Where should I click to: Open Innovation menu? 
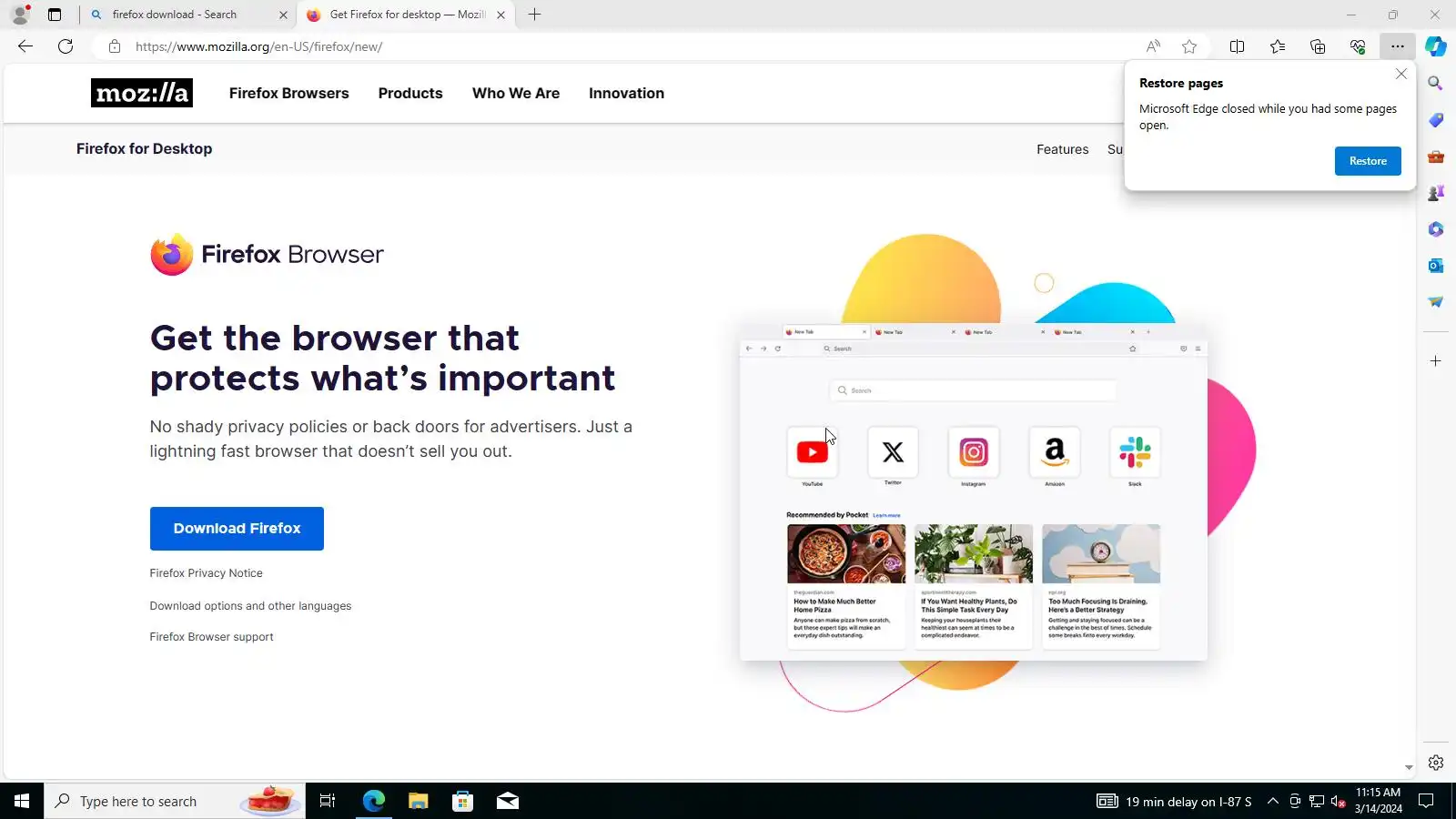[x=626, y=93]
